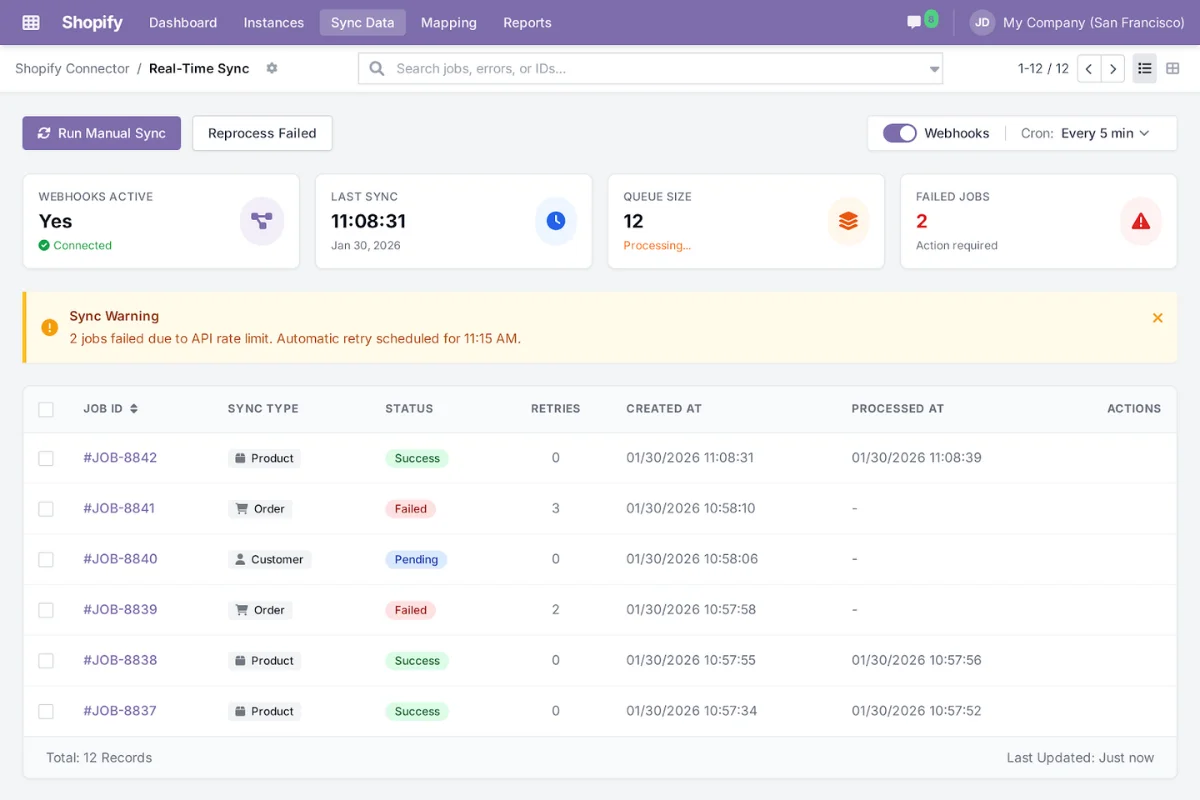Click the Queue Size layers icon
The image size is (1200, 800).
point(848,221)
